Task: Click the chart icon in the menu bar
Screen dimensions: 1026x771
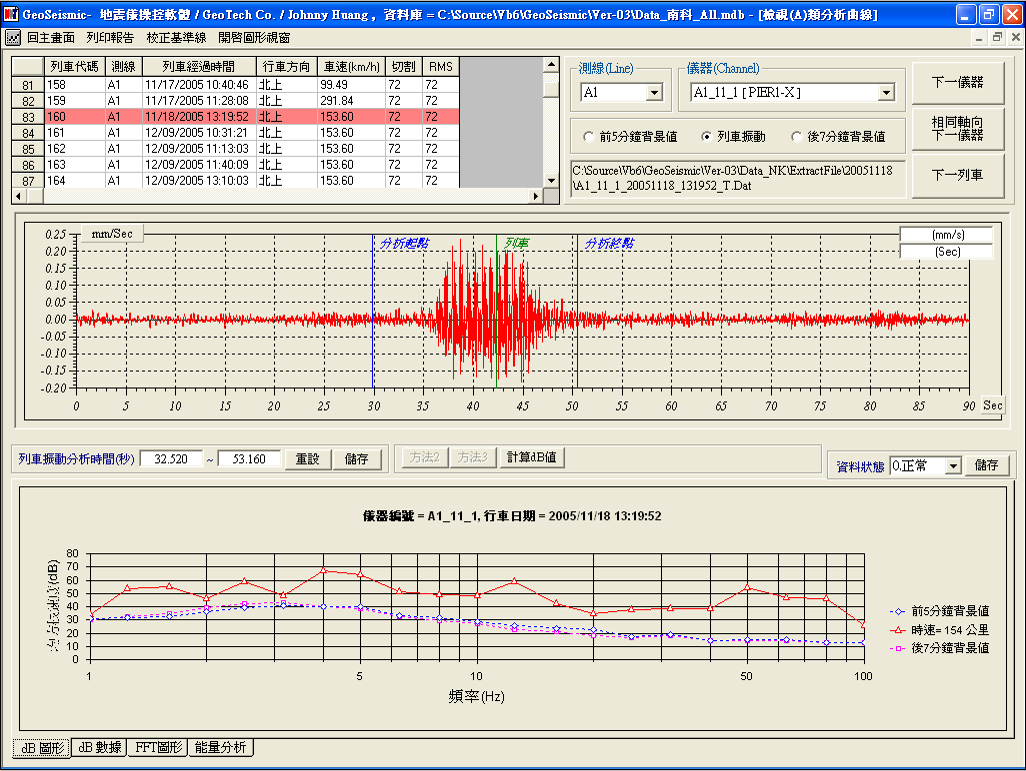Action: click(13, 37)
